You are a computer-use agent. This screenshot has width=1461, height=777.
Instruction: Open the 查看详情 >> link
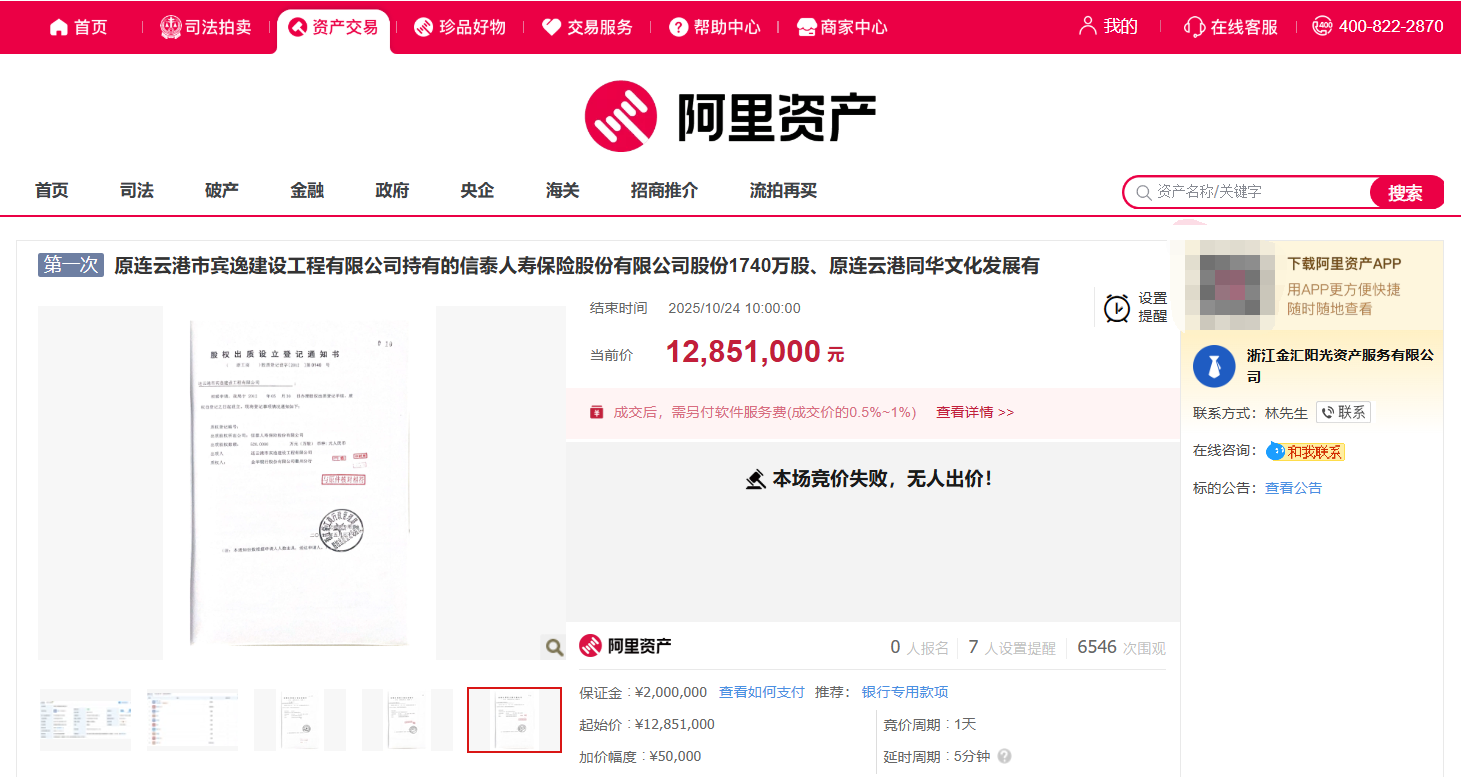[x=975, y=412]
